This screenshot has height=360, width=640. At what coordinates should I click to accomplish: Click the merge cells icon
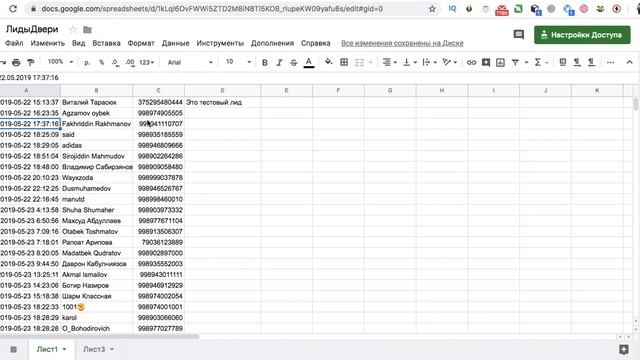tap(359, 62)
